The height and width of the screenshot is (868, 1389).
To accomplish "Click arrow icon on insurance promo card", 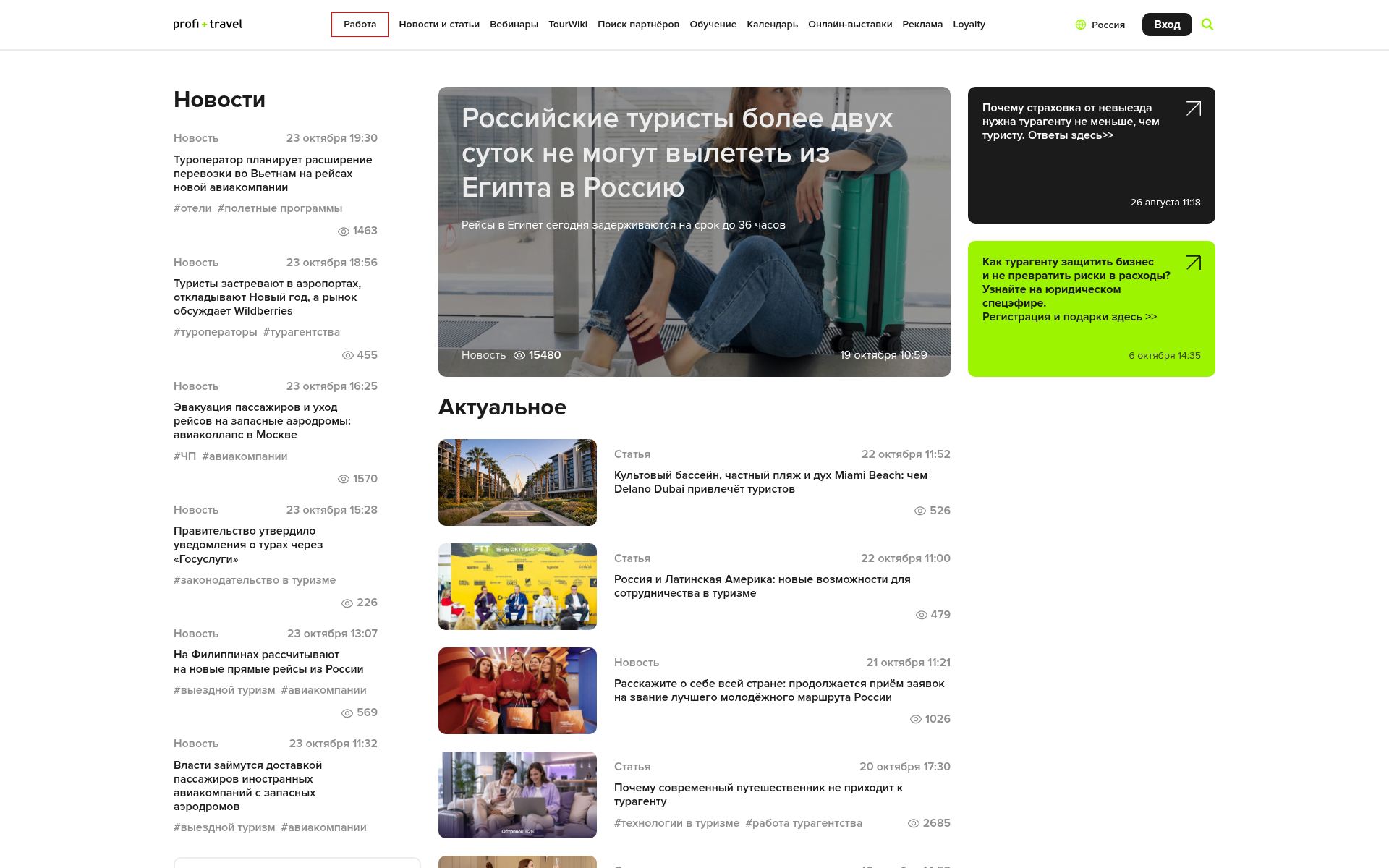I will (1194, 109).
